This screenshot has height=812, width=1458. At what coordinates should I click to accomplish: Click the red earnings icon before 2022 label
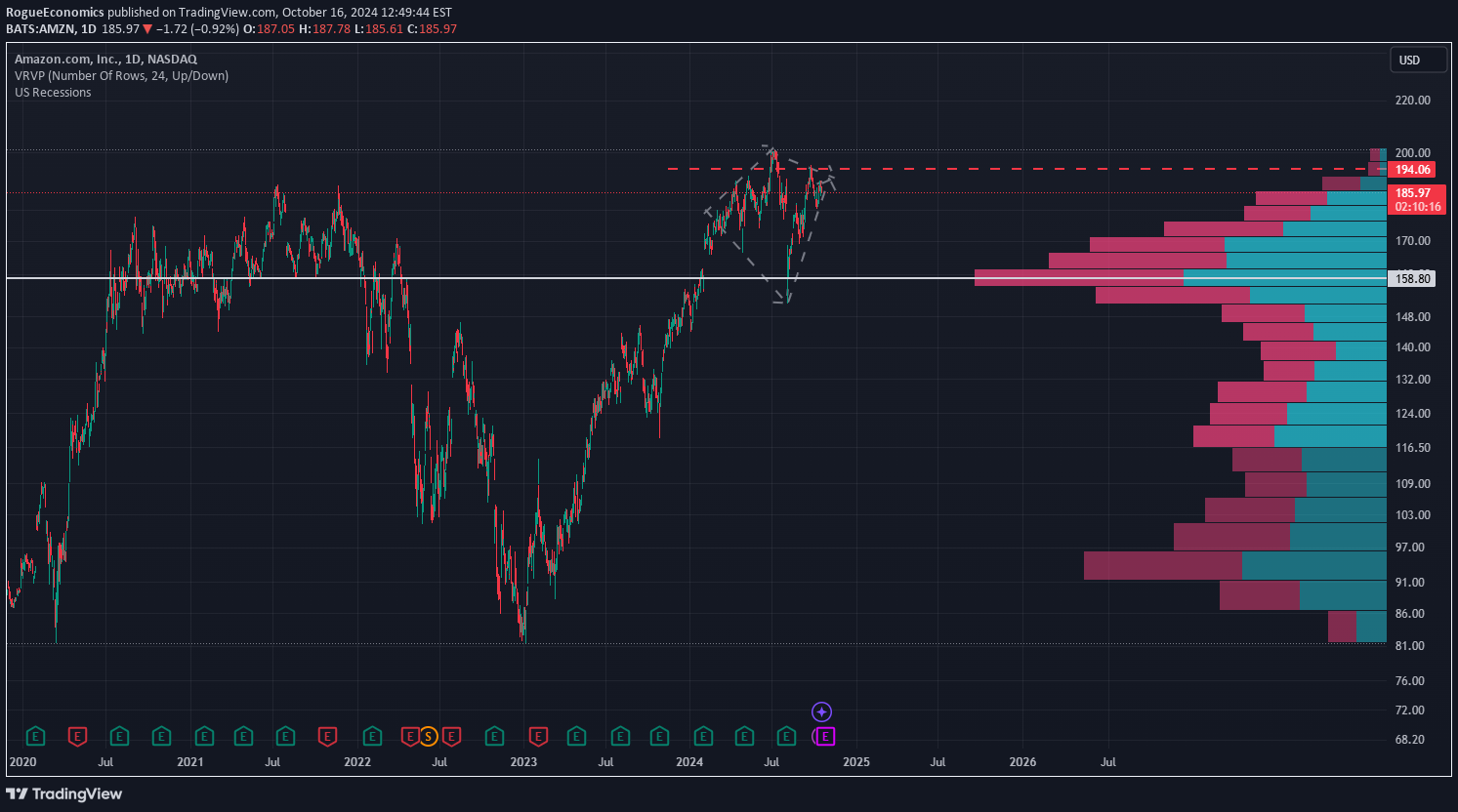[x=328, y=736]
